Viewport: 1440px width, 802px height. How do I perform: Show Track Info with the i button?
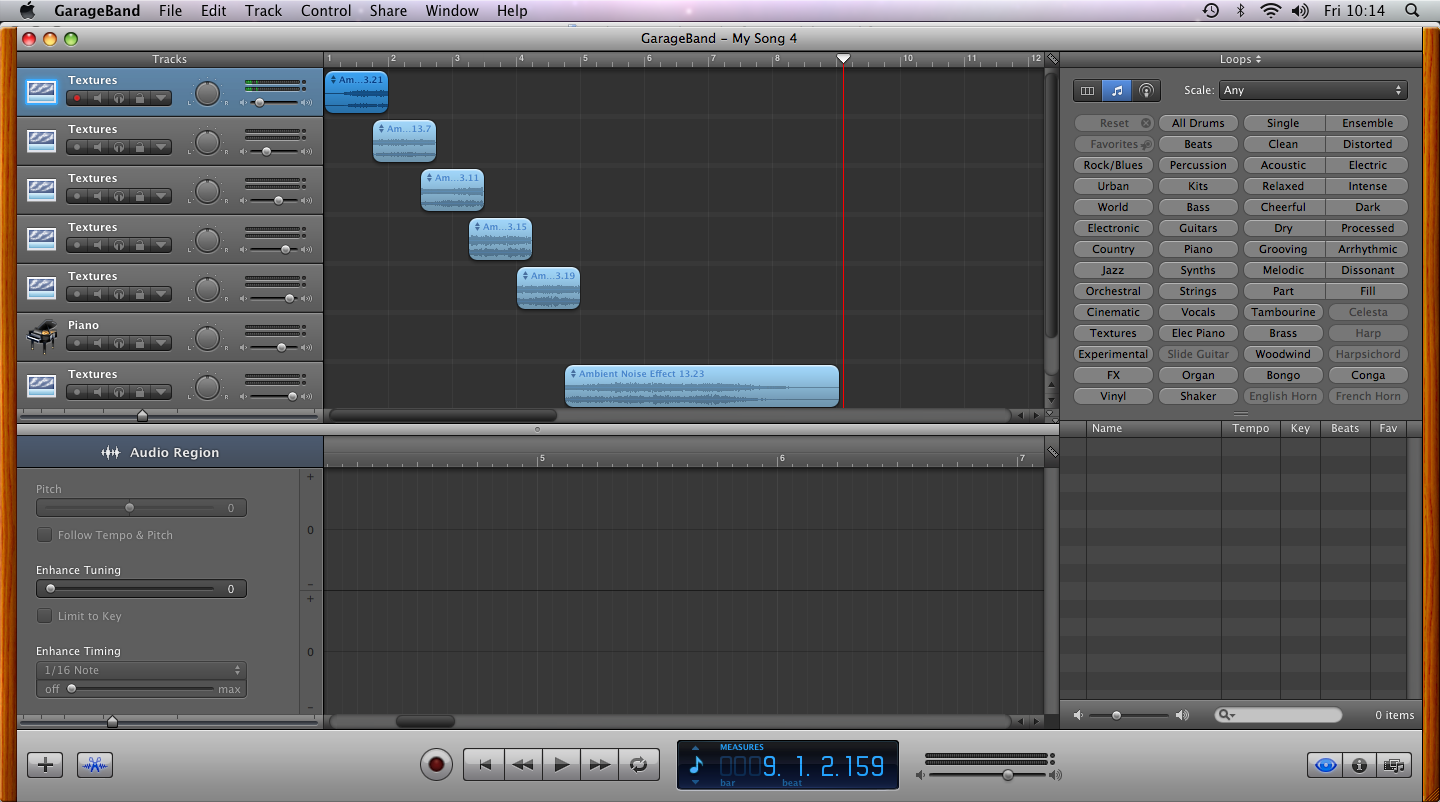[1359, 765]
